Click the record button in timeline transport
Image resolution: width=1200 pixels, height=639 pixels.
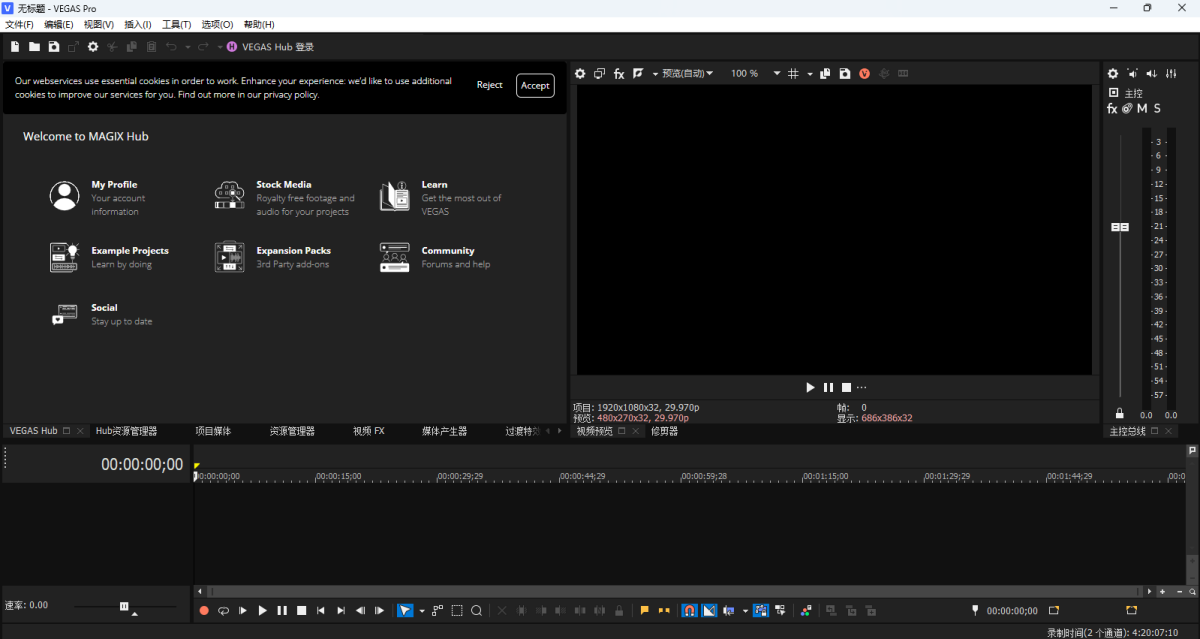pyautogui.click(x=204, y=610)
